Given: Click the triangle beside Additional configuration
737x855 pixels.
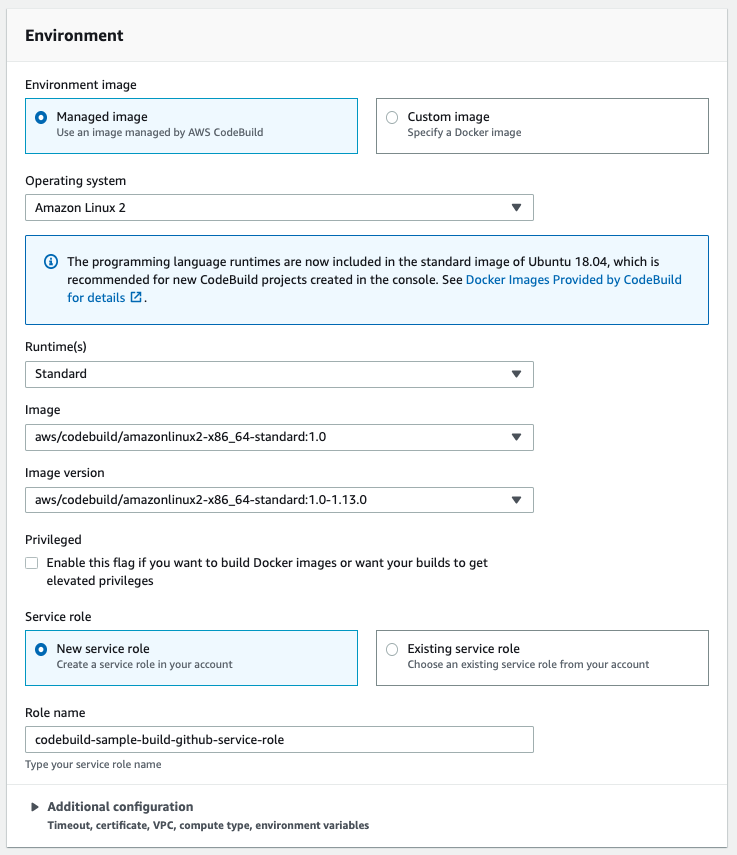Looking at the screenshot, I should click(x=35, y=807).
